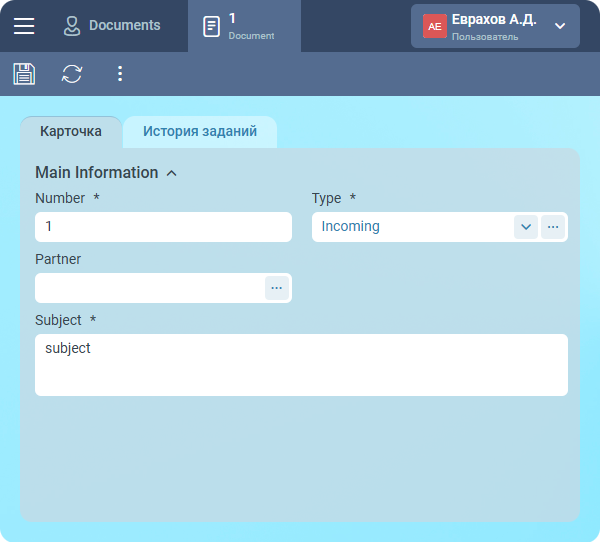
Task: Open the user account dropdown chevron
Action: point(560,26)
